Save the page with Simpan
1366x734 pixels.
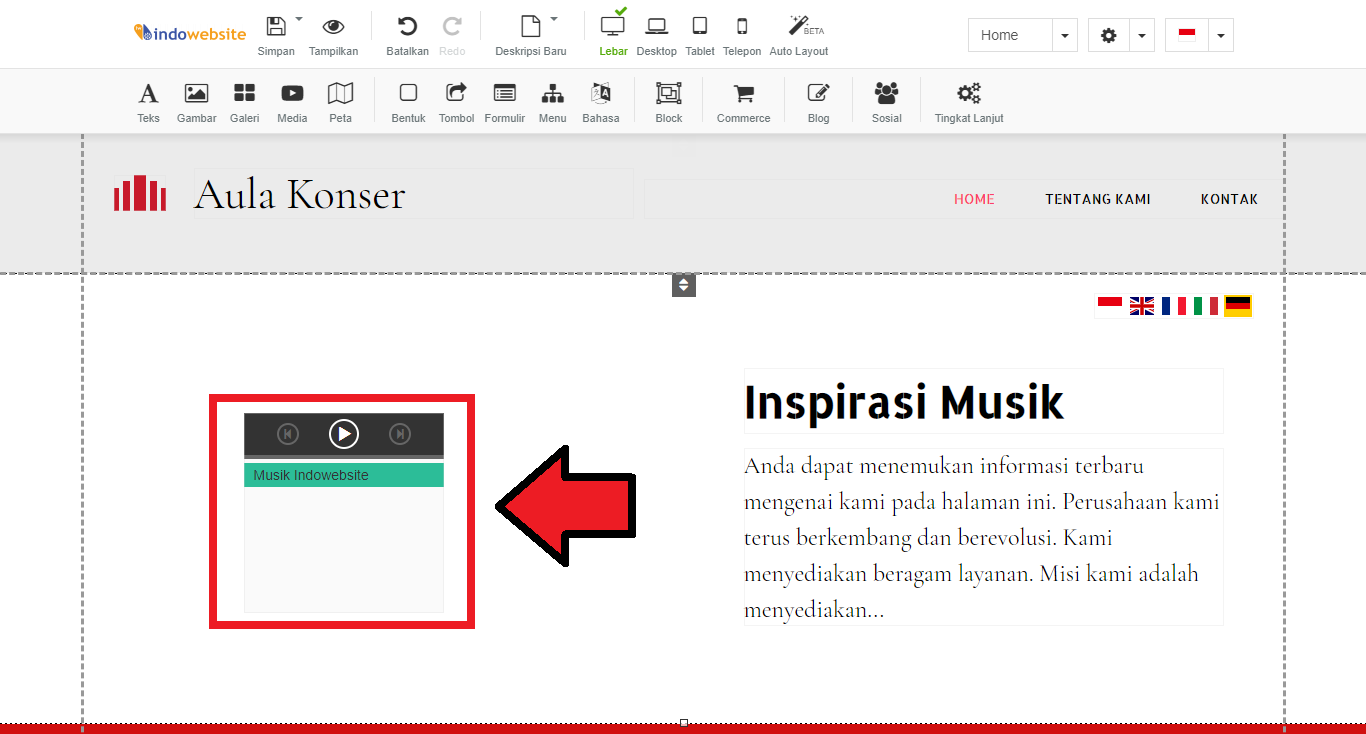275,34
